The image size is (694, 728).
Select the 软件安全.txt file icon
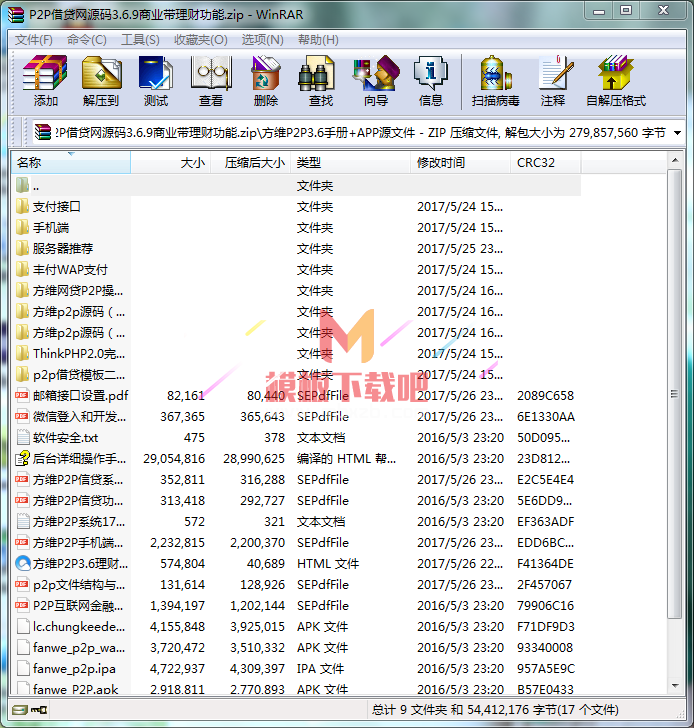[22, 437]
